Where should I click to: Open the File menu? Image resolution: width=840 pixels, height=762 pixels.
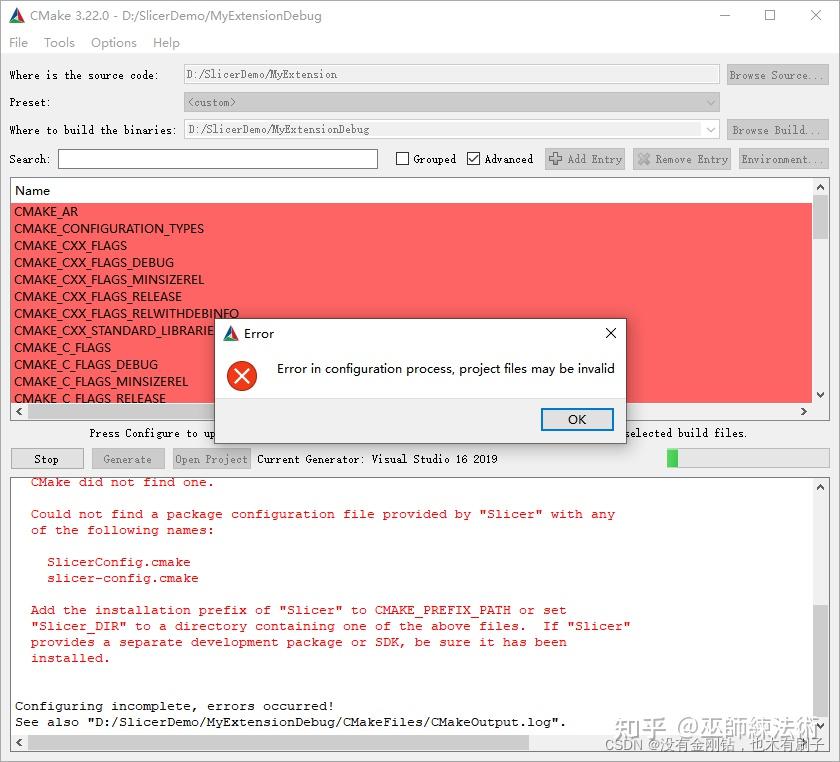click(x=18, y=42)
